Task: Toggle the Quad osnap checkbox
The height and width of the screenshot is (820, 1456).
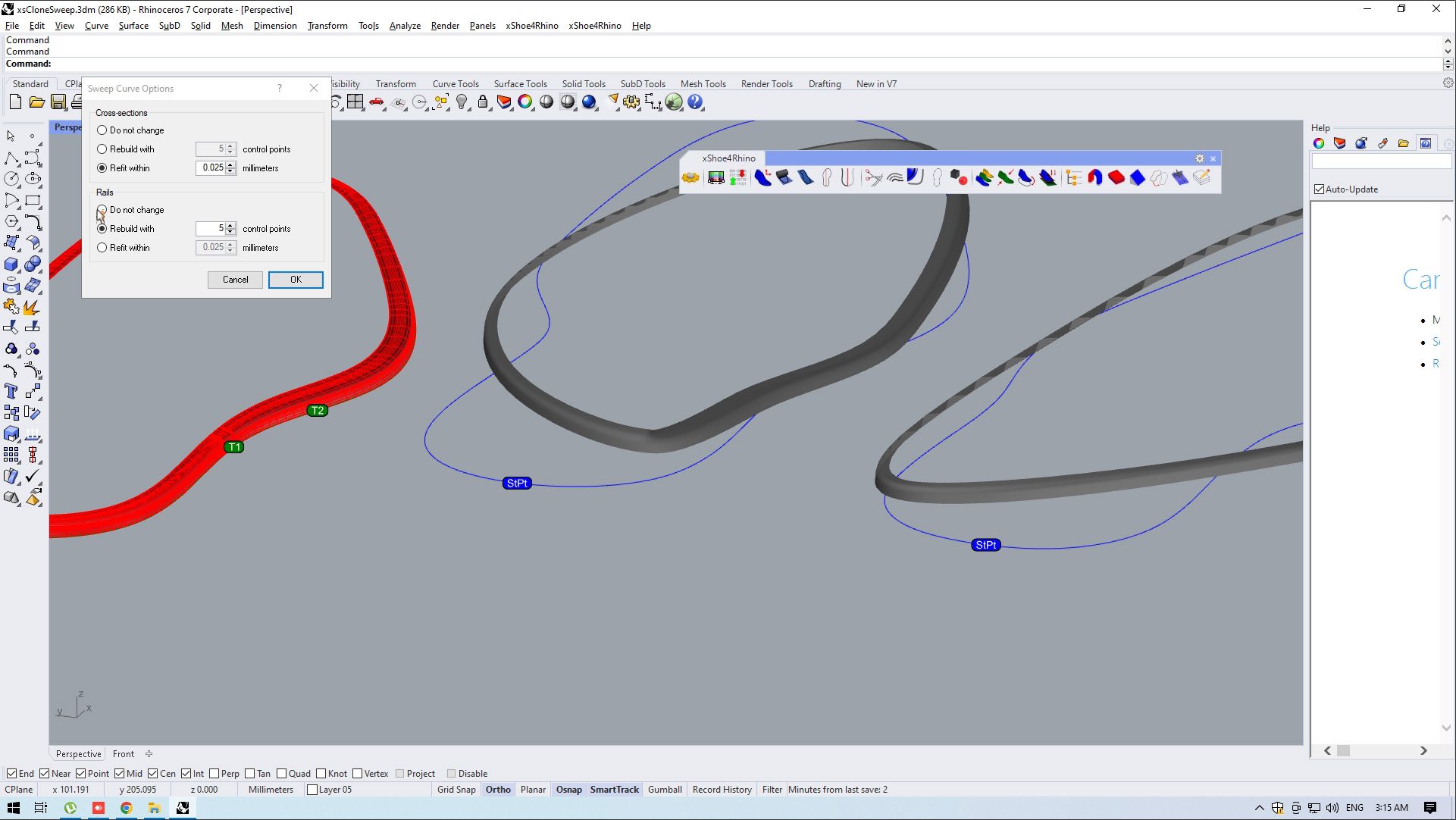Action: [x=282, y=774]
